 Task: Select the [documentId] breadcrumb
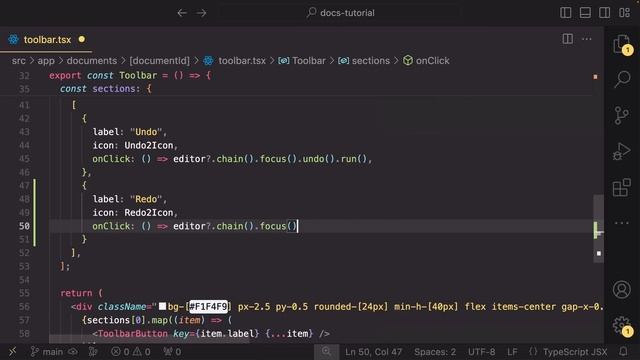pos(159,61)
